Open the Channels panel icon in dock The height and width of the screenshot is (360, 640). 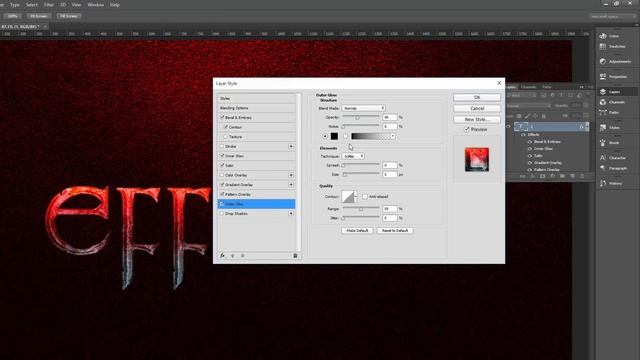(x=603, y=102)
